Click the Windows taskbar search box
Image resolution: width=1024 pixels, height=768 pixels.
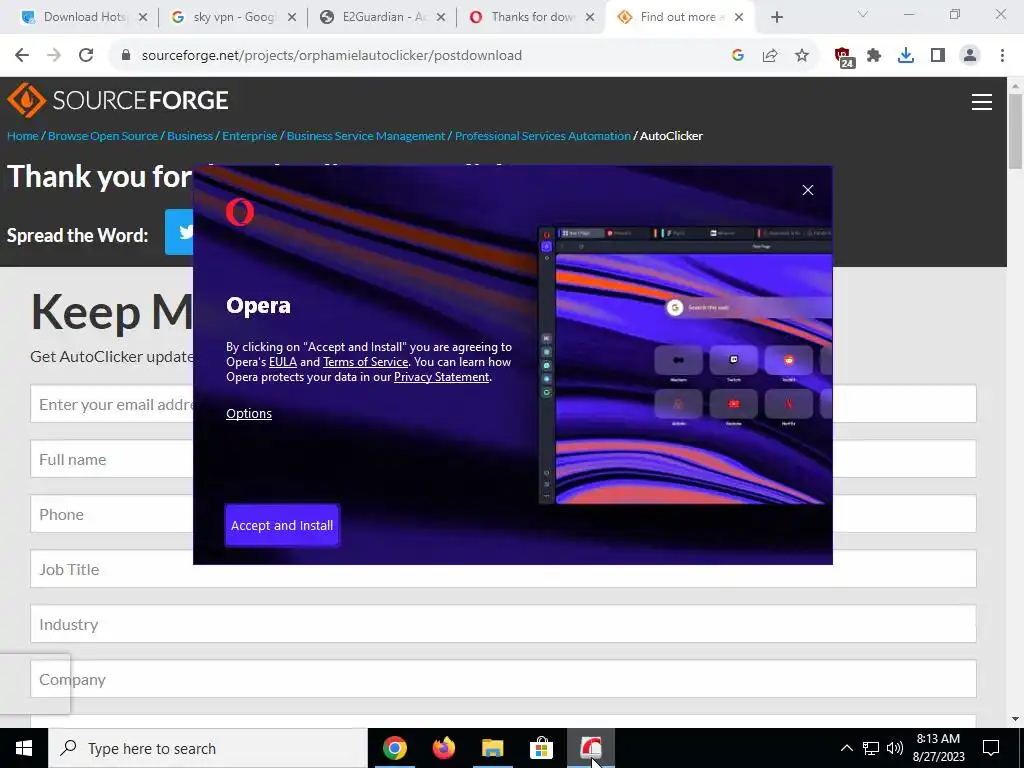click(x=208, y=748)
